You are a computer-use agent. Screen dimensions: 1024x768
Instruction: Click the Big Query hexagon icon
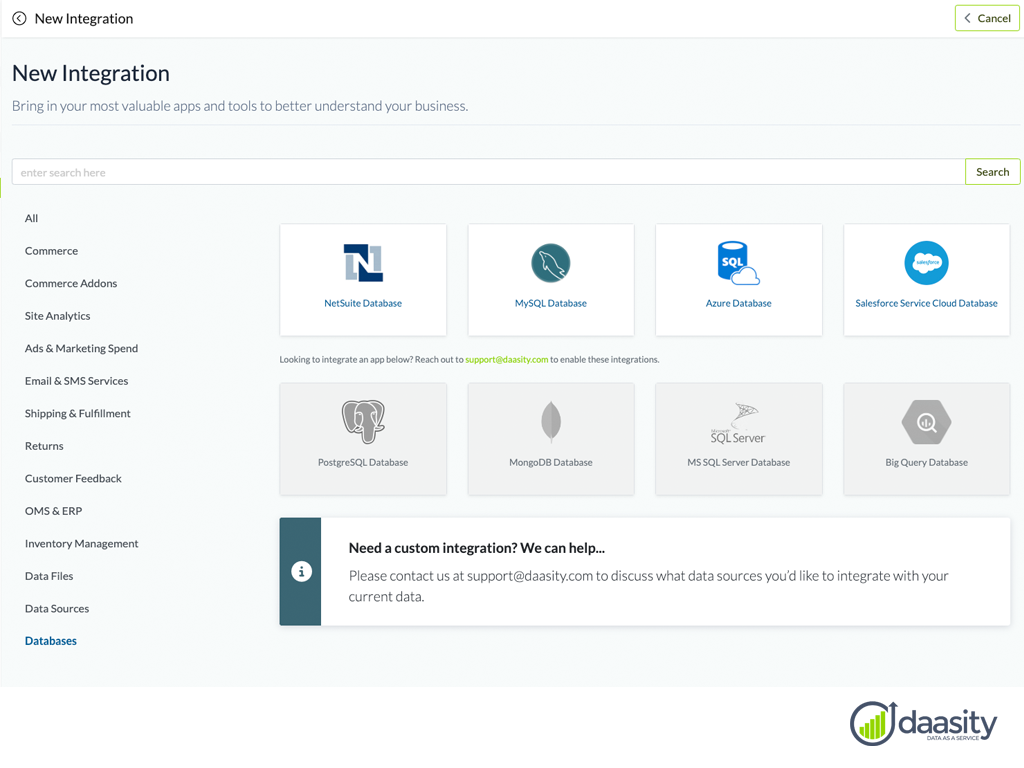tap(926, 422)
